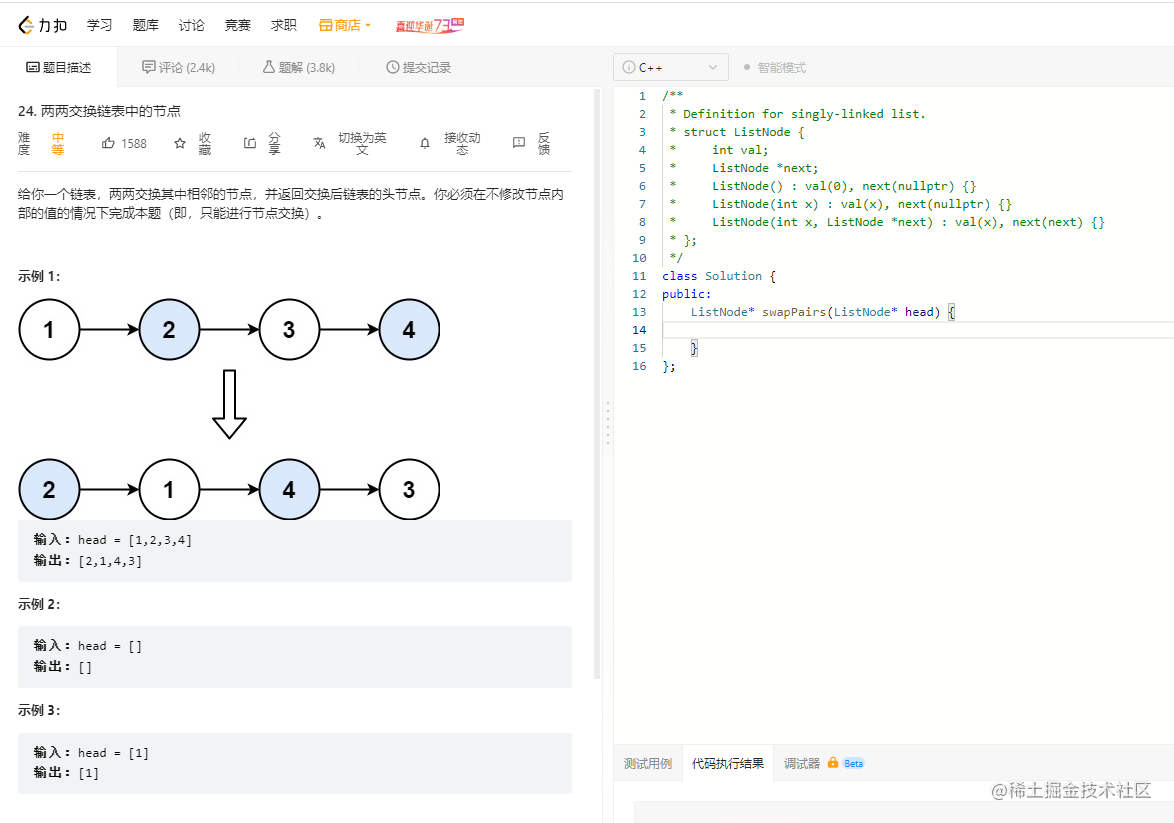Click the 示例 2 heading

point(39,604)
